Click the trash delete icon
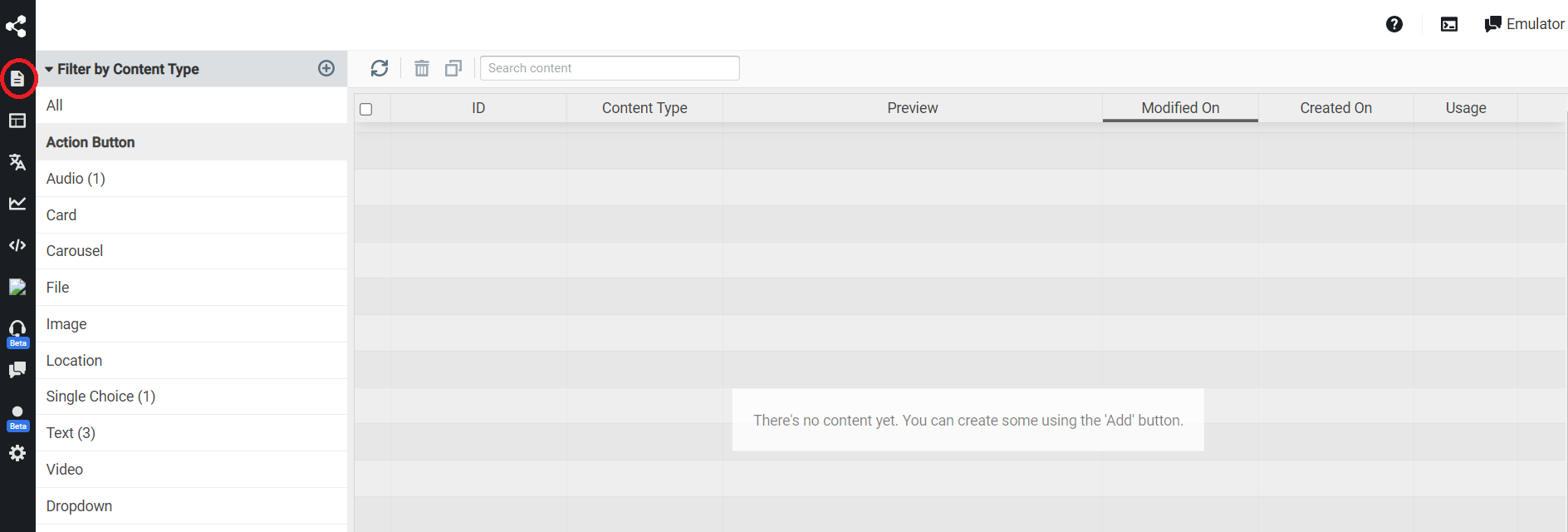1568x532 pixels. [x=422, y=68]
